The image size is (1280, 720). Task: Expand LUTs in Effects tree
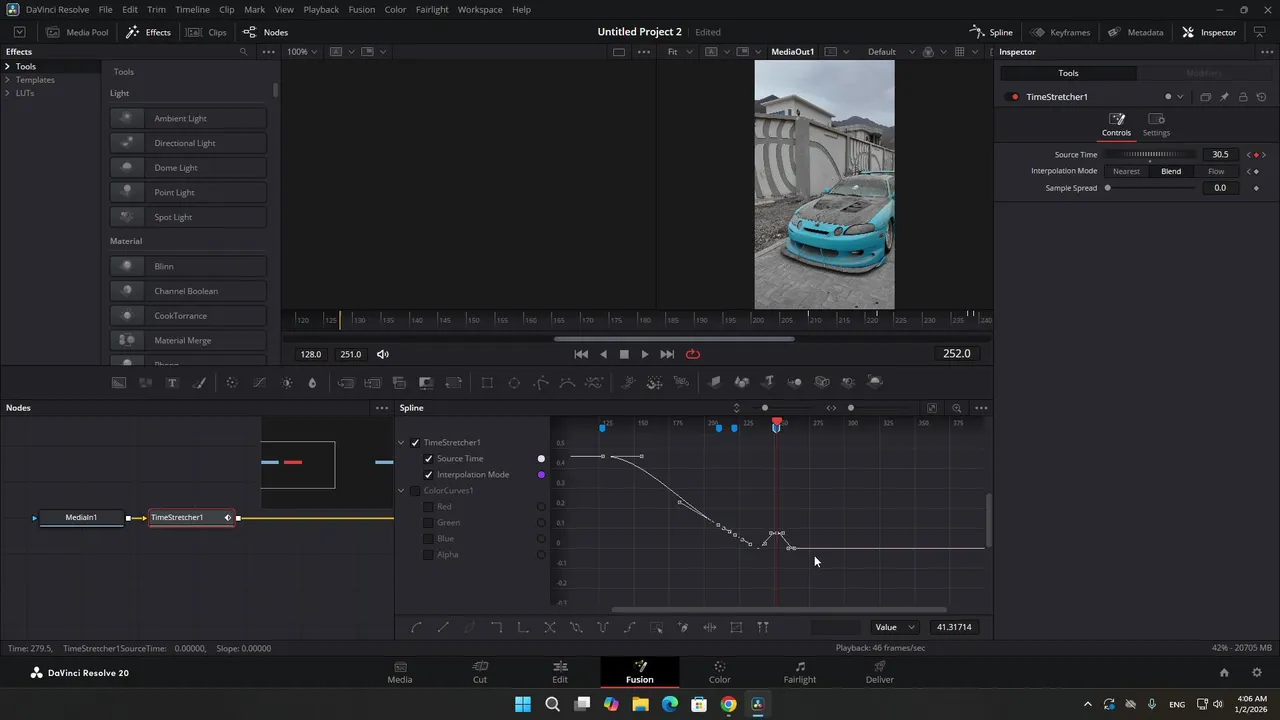click(x=7, y=93)
